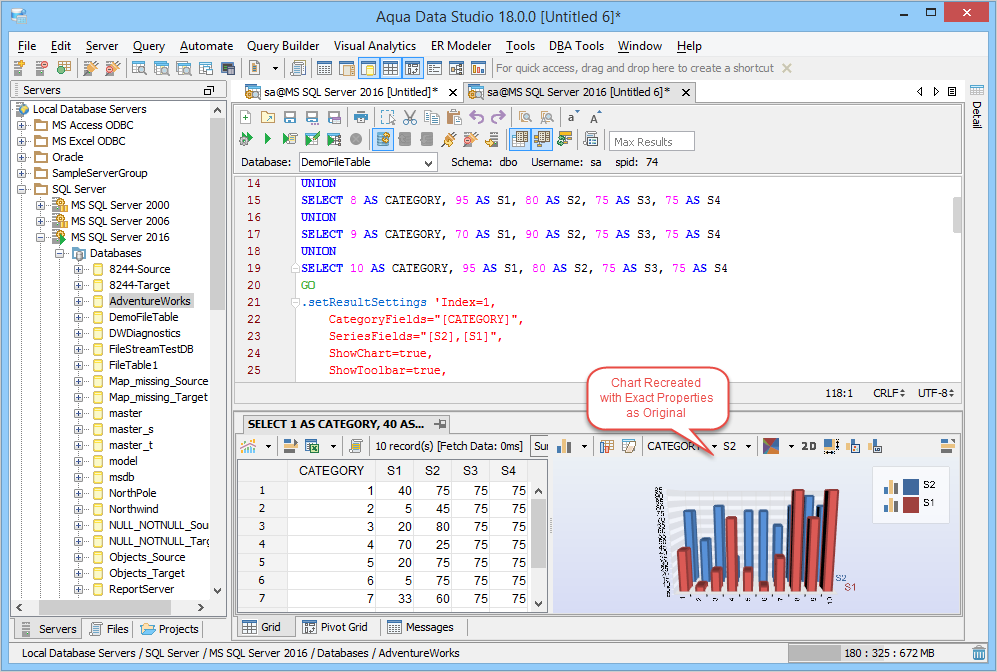997x672 pixels.
Task: Click the Redo arrow icon
Action: (x=498, y=117)
